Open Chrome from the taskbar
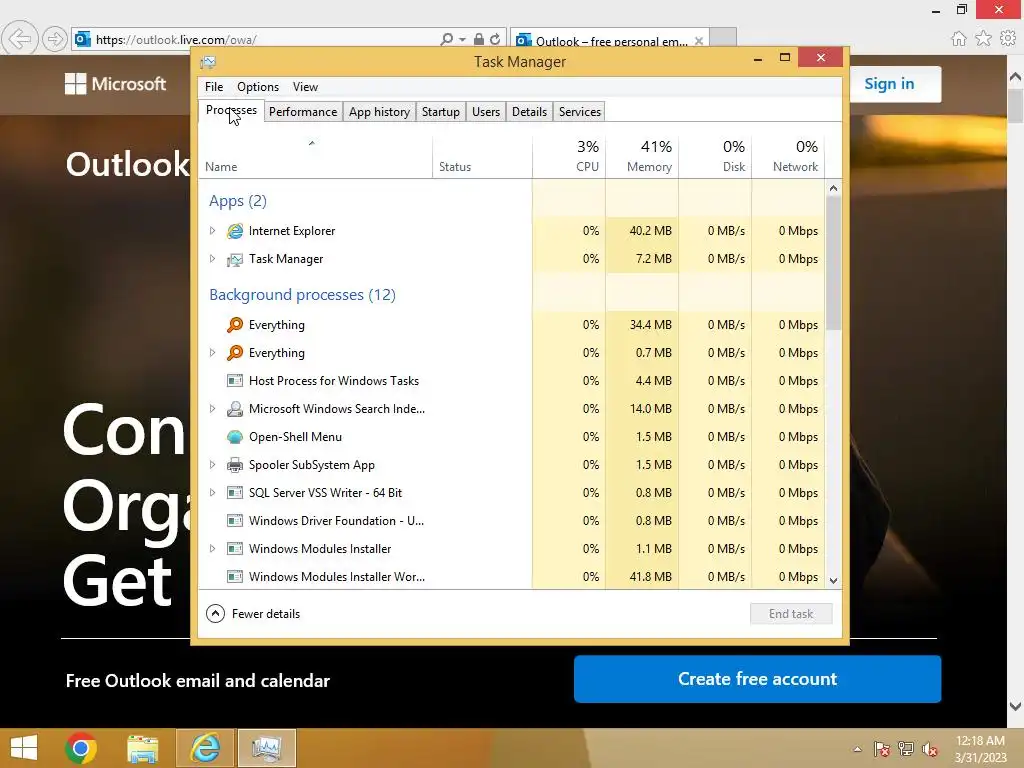1024x768 pixels. [x=81, y=748]
